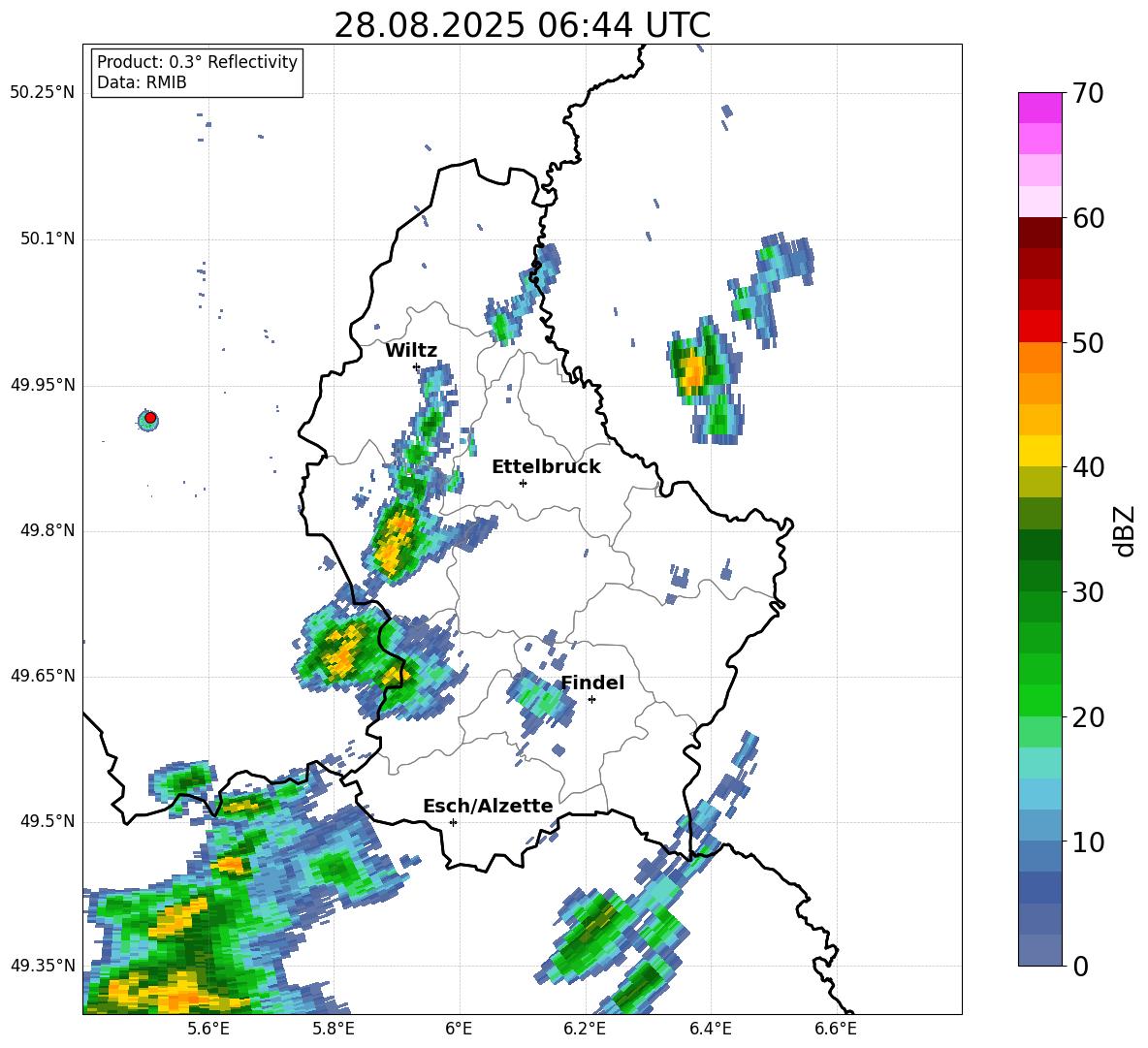
Task: Click the 6.4°E longitude label
Action: (x=710, y=1029)
